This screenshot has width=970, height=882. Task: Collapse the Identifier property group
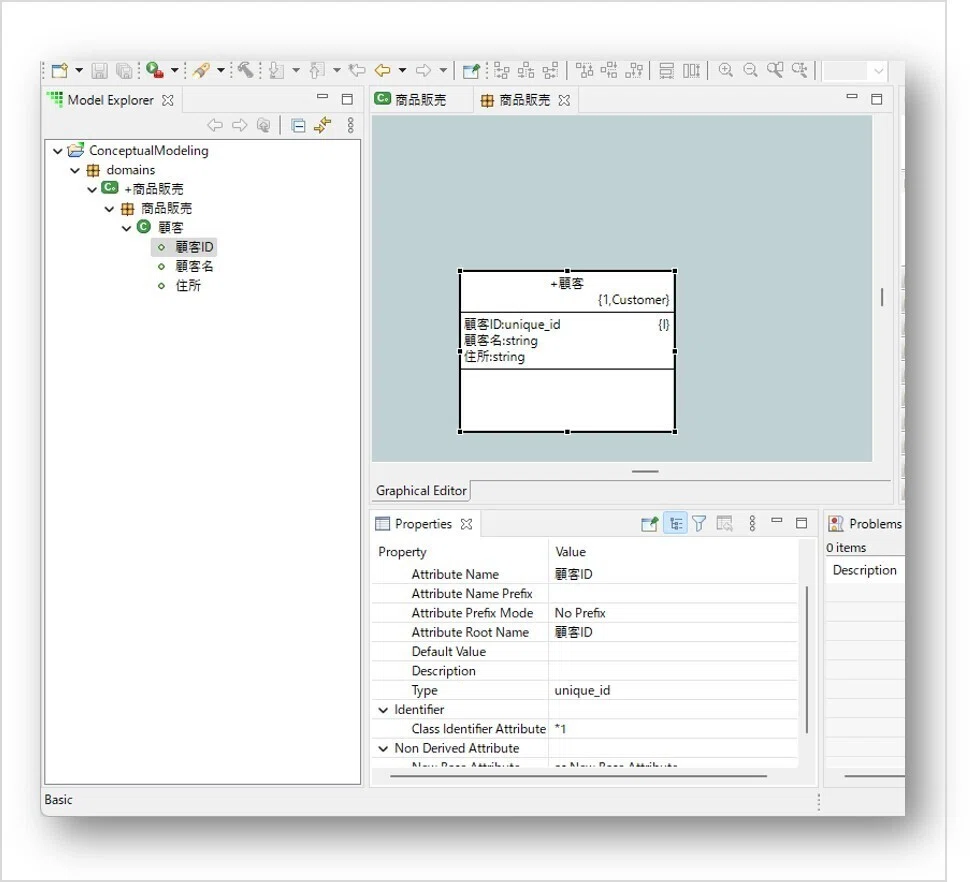click(383, 710)
